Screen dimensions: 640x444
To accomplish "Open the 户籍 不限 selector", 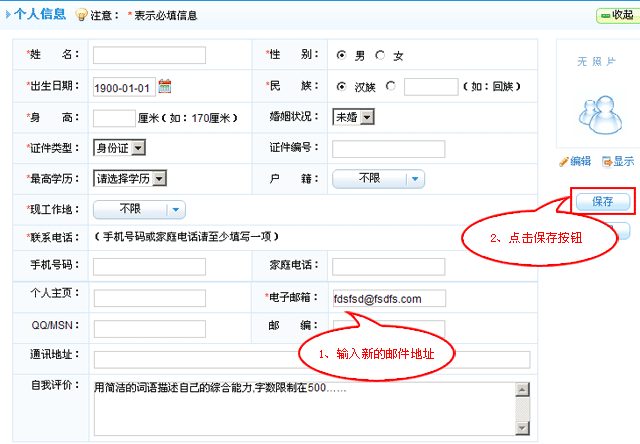I will pos(379,179).
